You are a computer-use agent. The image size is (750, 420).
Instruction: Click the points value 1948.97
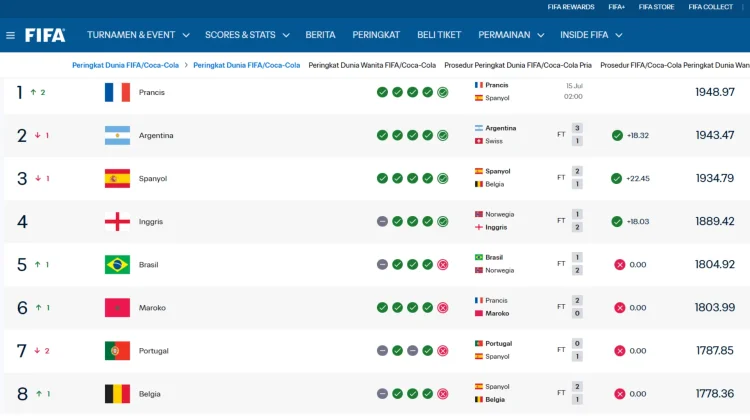pos(715,92)
